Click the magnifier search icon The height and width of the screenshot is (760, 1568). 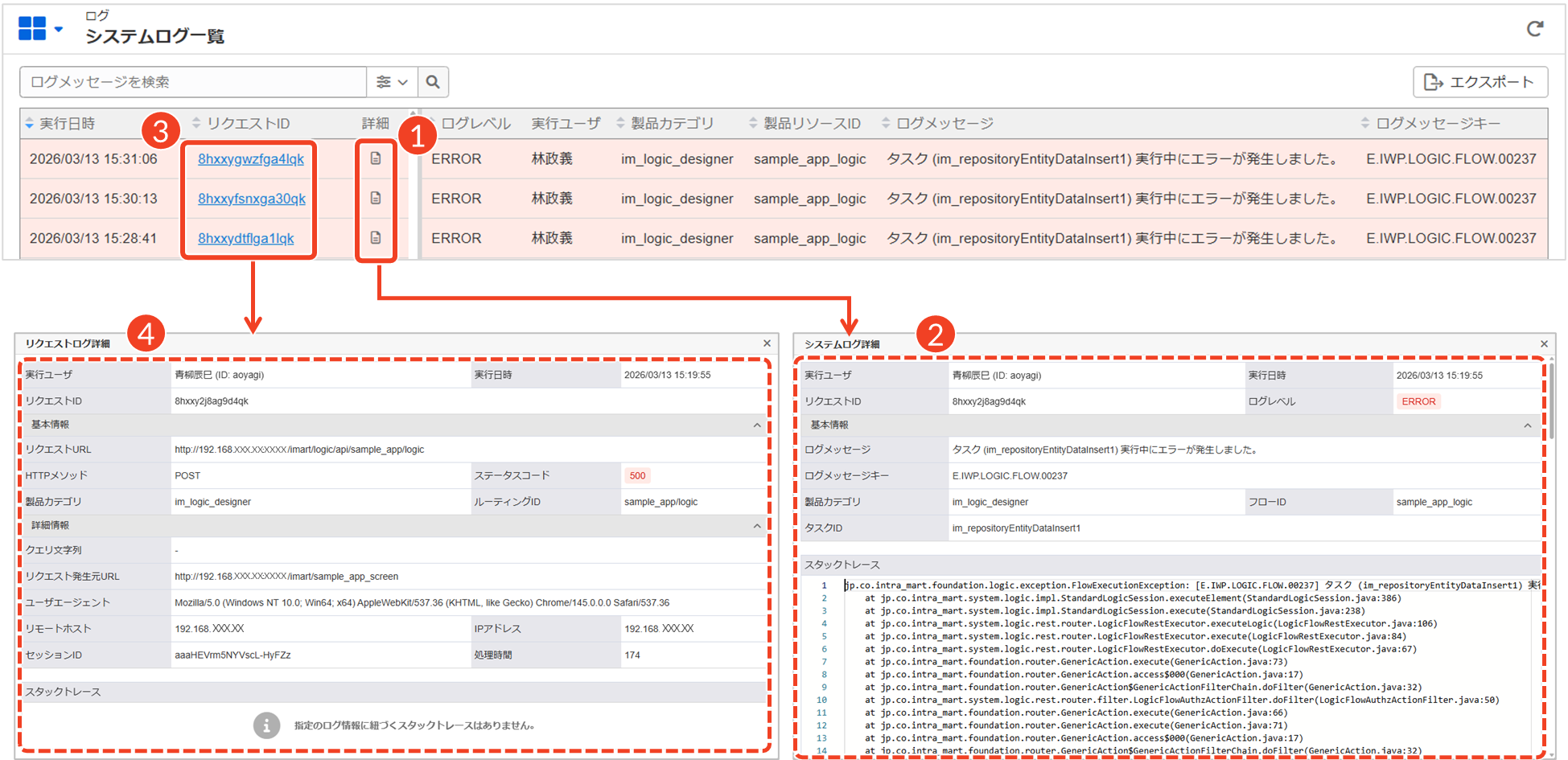tap(433, 82)
